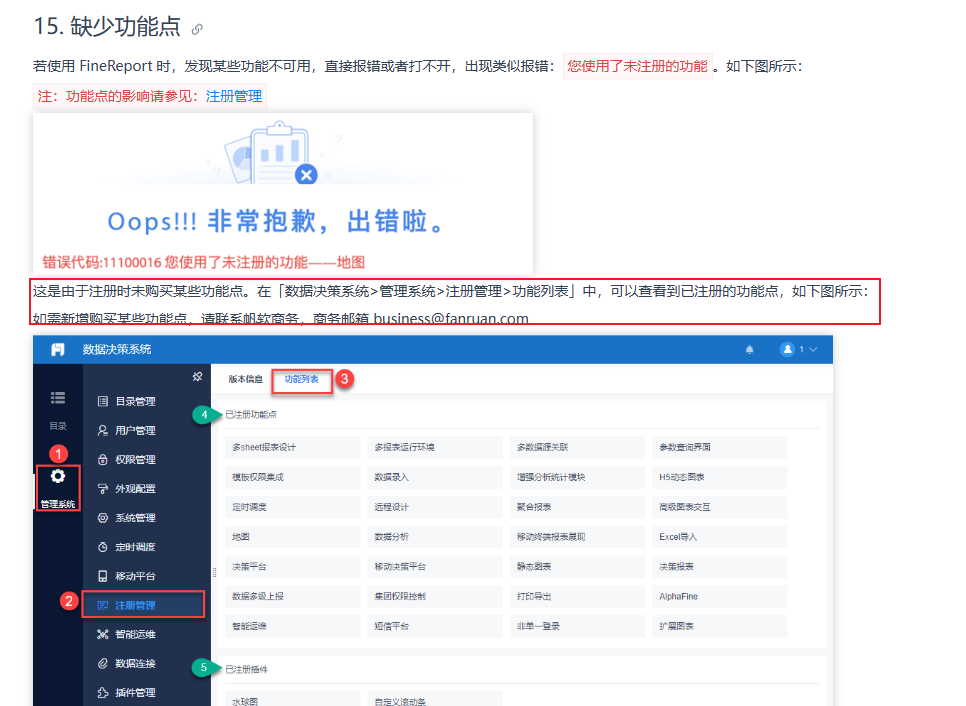This screenshot has height=706, width=966.
Task: Expand the user account dropdown chevron
Action: [x=813, y=349]
